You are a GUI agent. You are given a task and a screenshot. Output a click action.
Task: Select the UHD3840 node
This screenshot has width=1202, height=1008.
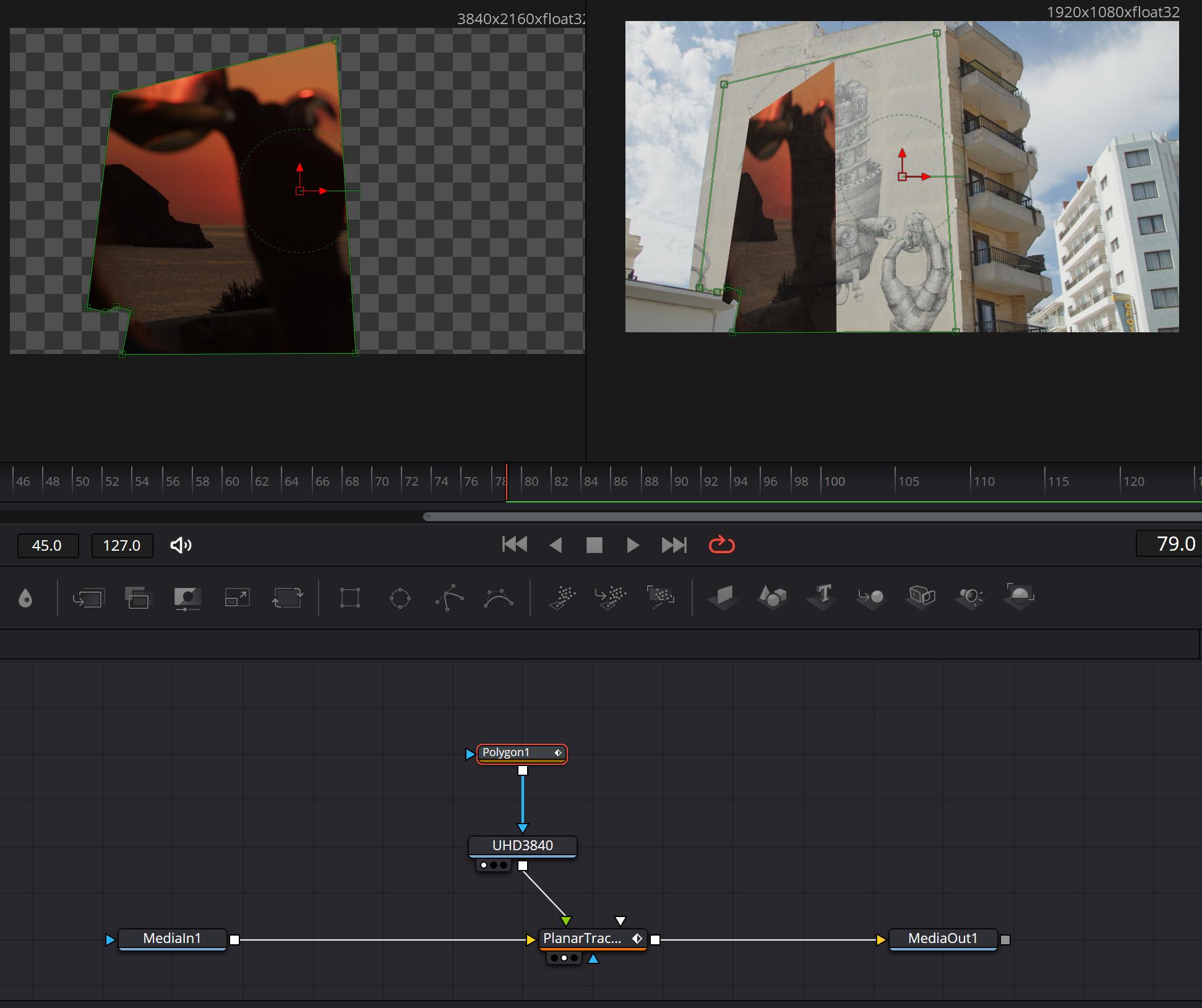(522, 846)
